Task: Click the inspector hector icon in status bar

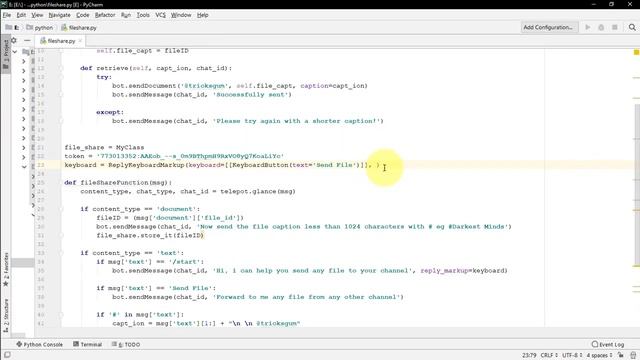Action: (x=633, y=355)
